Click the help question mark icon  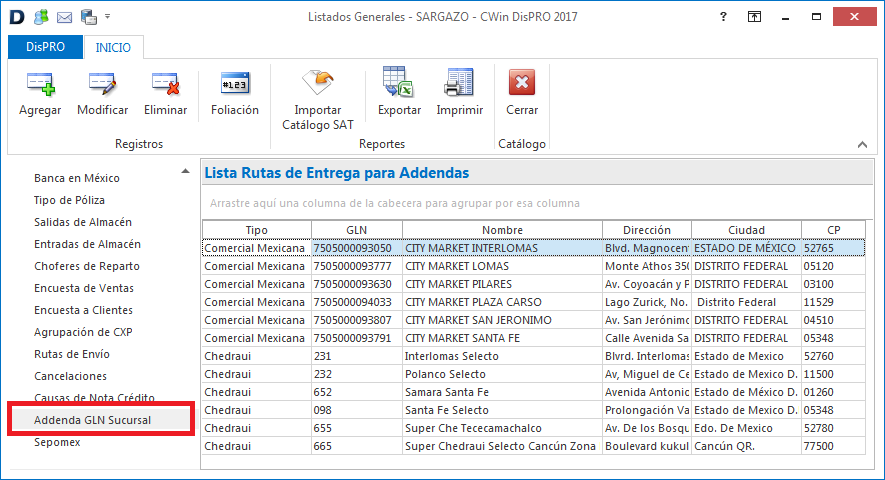click(723, 16)
